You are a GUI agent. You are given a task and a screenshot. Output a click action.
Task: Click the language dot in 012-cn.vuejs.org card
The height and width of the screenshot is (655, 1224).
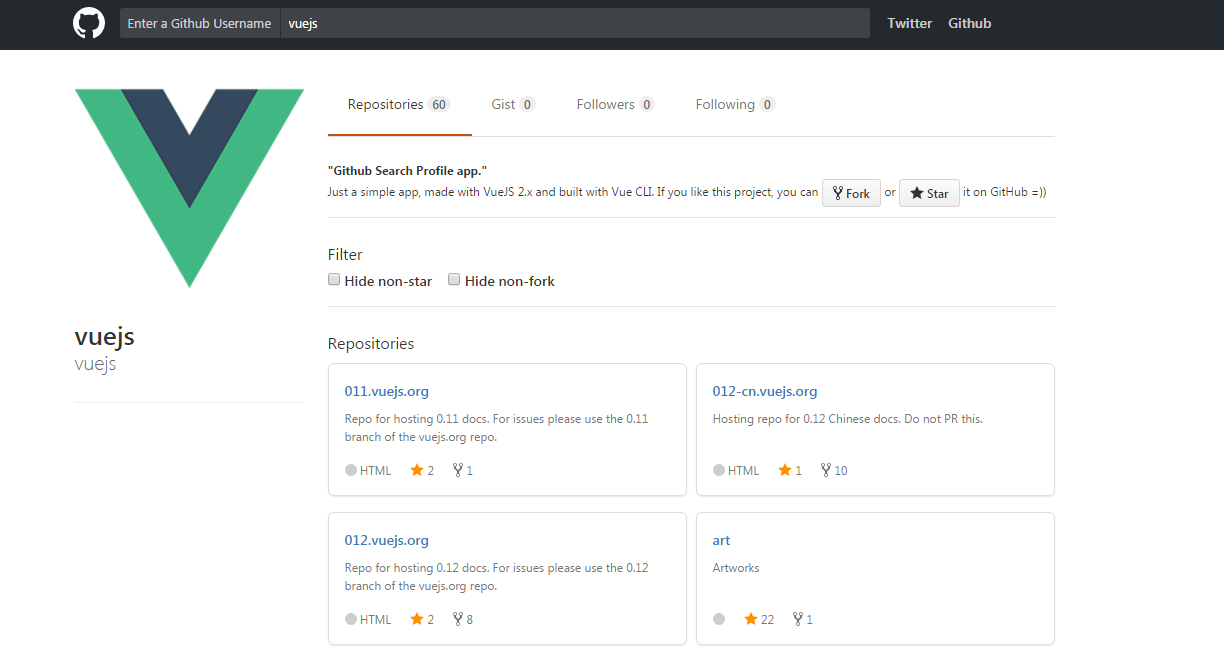(719, 470)
